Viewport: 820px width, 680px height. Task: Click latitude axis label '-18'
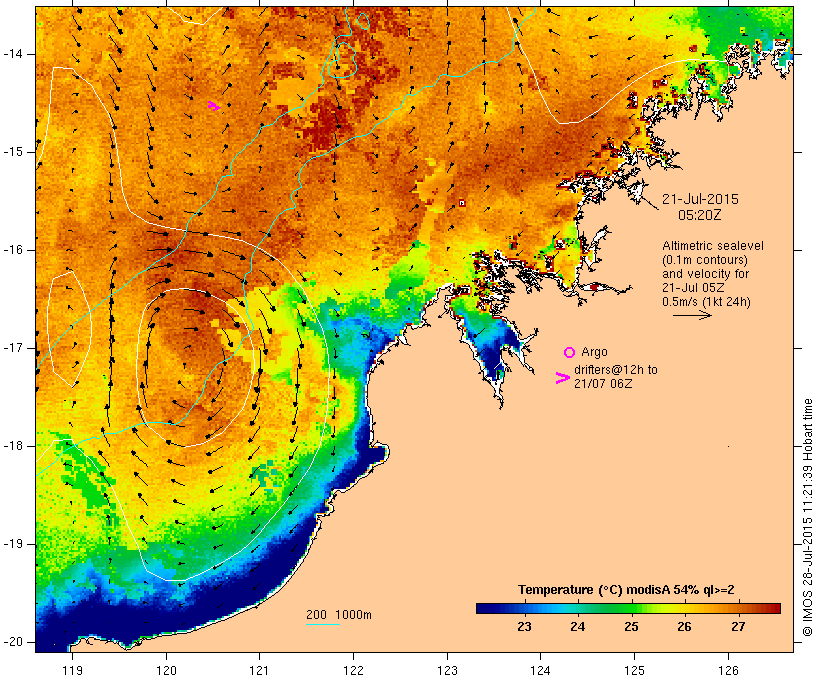(x=13, y=446)
